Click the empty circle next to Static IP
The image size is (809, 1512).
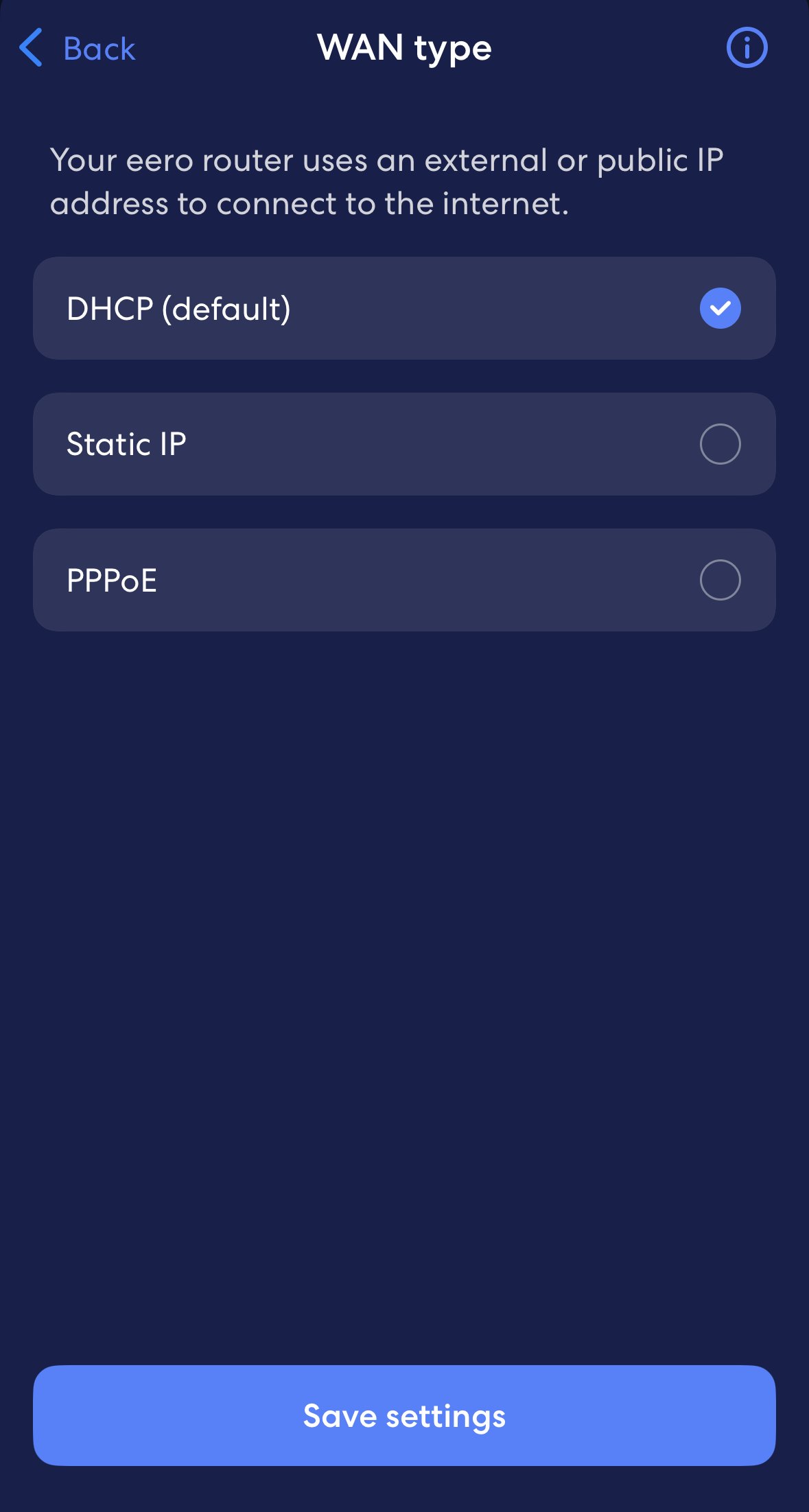pyautogui.click(x=720, y=444)
